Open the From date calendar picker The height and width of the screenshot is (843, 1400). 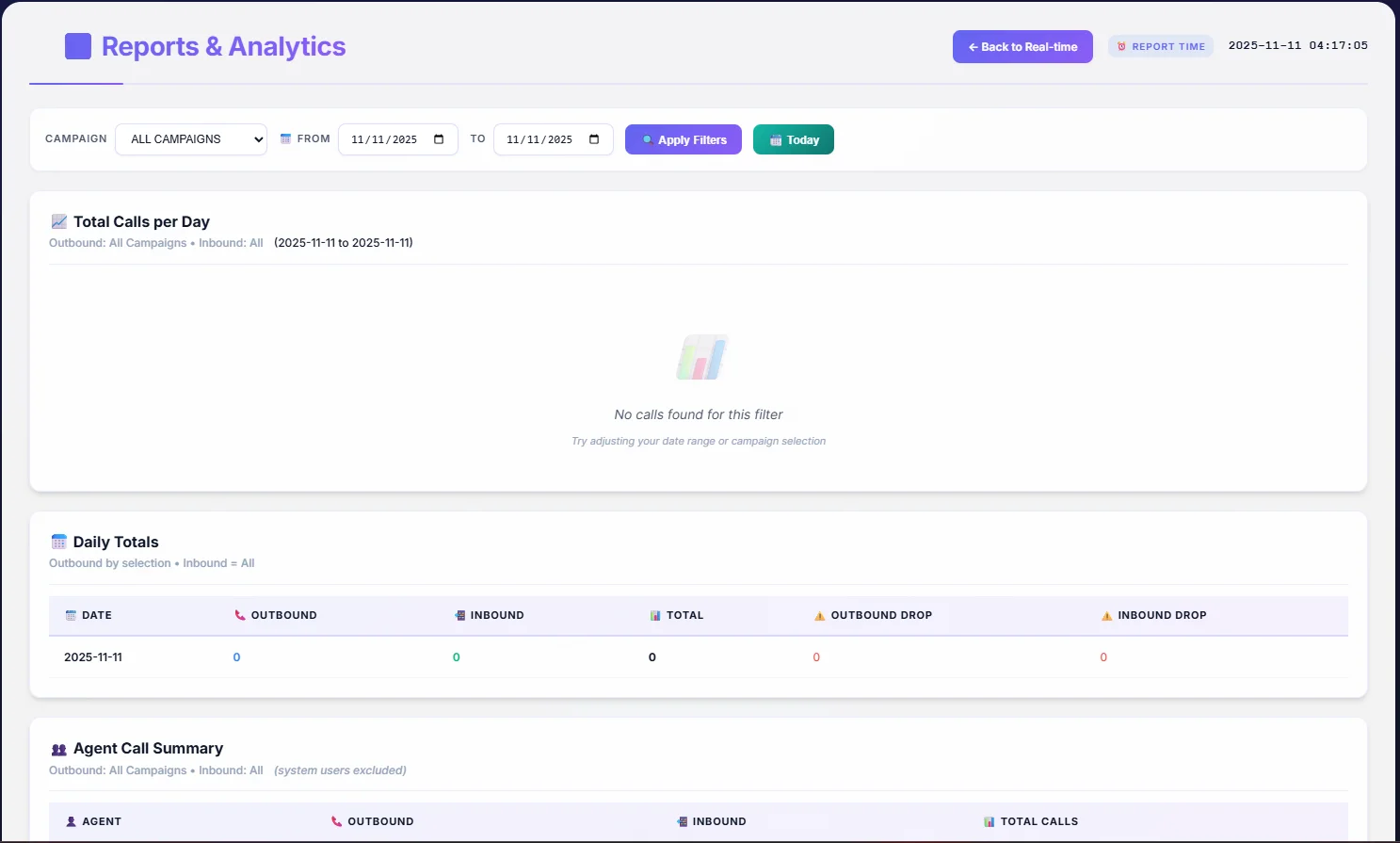point(439,139)
